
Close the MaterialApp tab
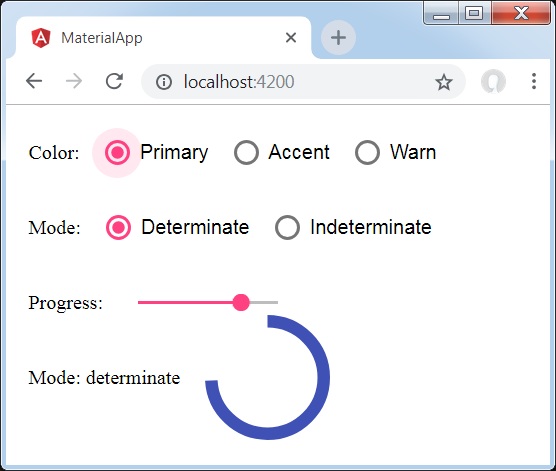click(x=291, y=37)
